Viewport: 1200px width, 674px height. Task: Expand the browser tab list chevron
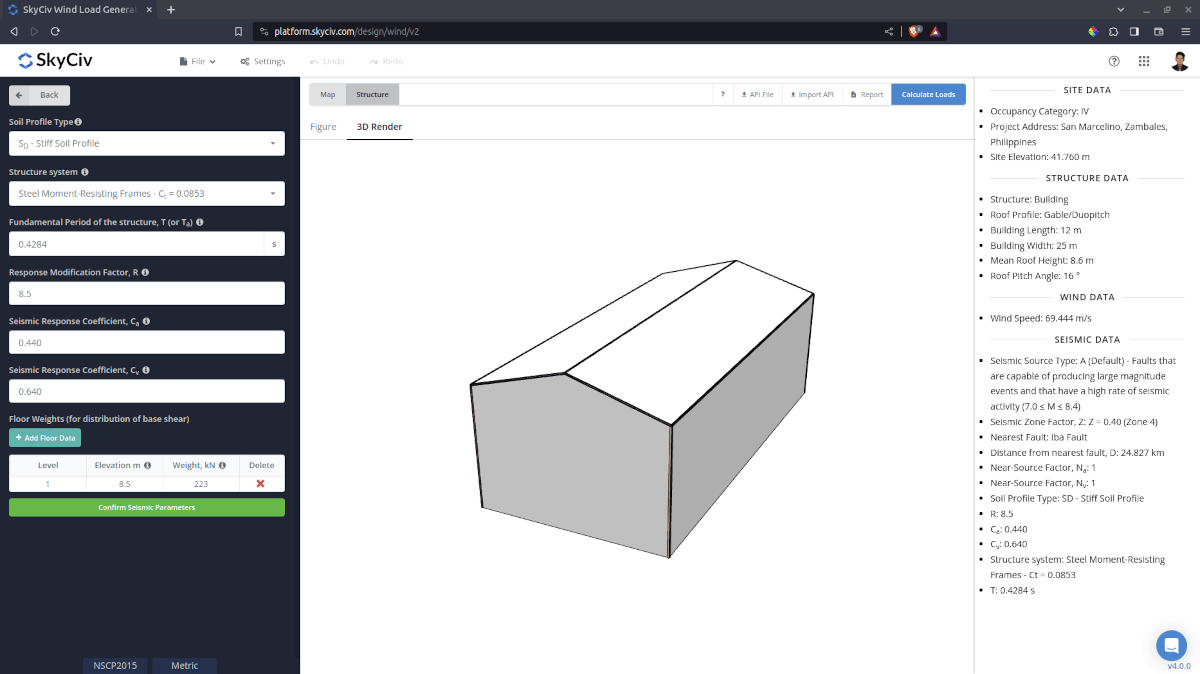point(1120,8)
